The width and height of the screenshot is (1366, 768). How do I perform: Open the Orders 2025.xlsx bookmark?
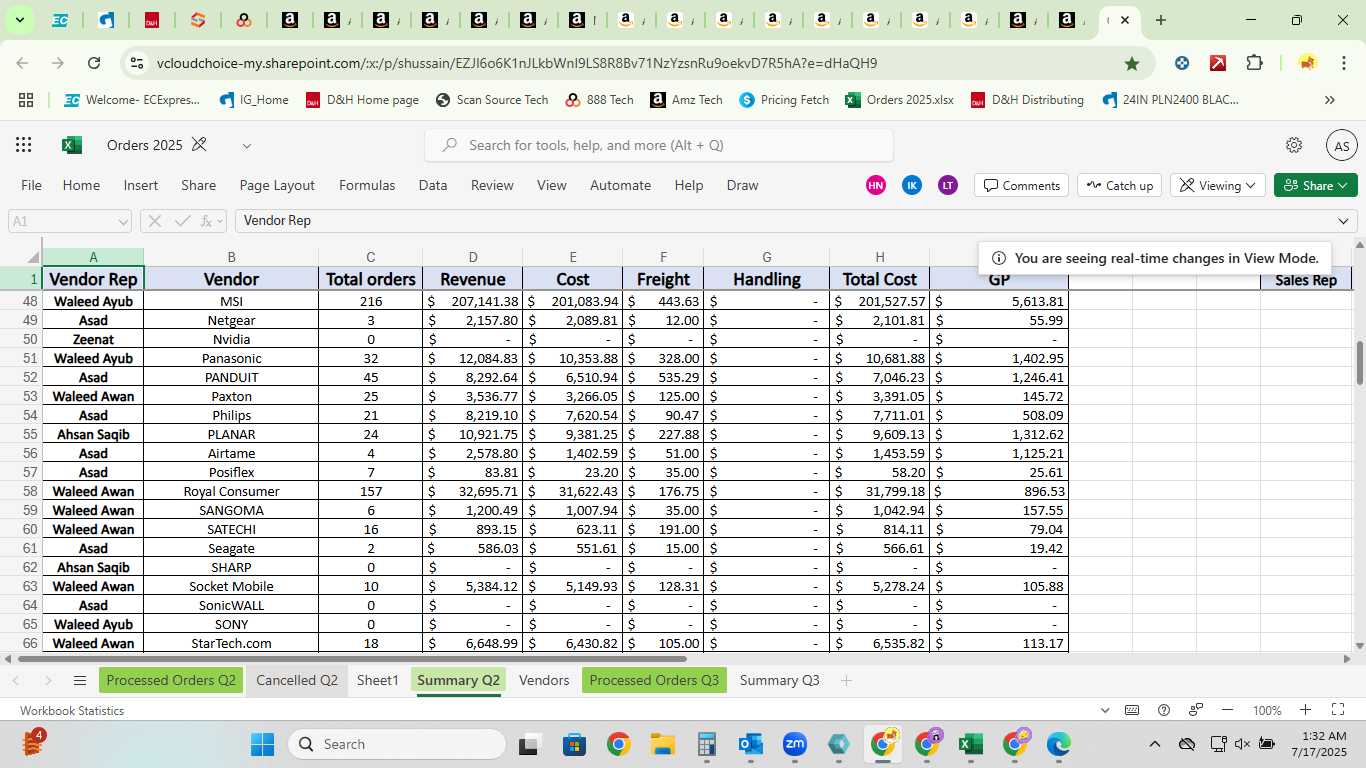point(899,100)
